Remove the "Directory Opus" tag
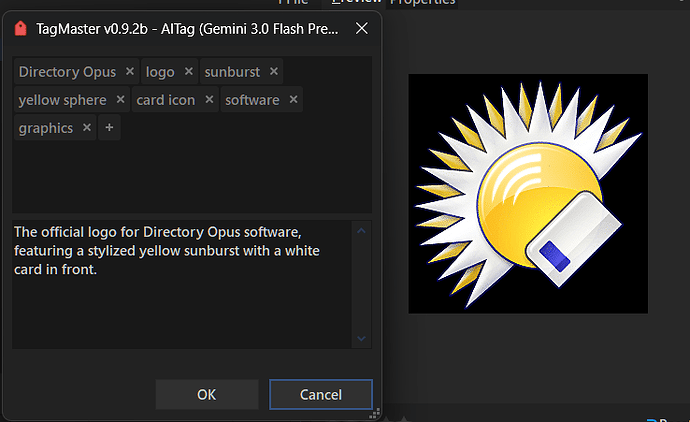 [x=129, y=72]
